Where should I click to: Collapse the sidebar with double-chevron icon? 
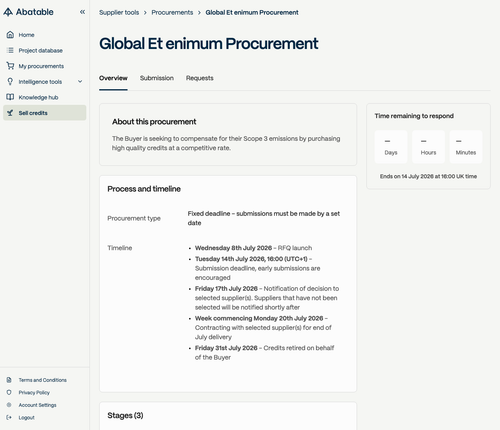point(82,12)
